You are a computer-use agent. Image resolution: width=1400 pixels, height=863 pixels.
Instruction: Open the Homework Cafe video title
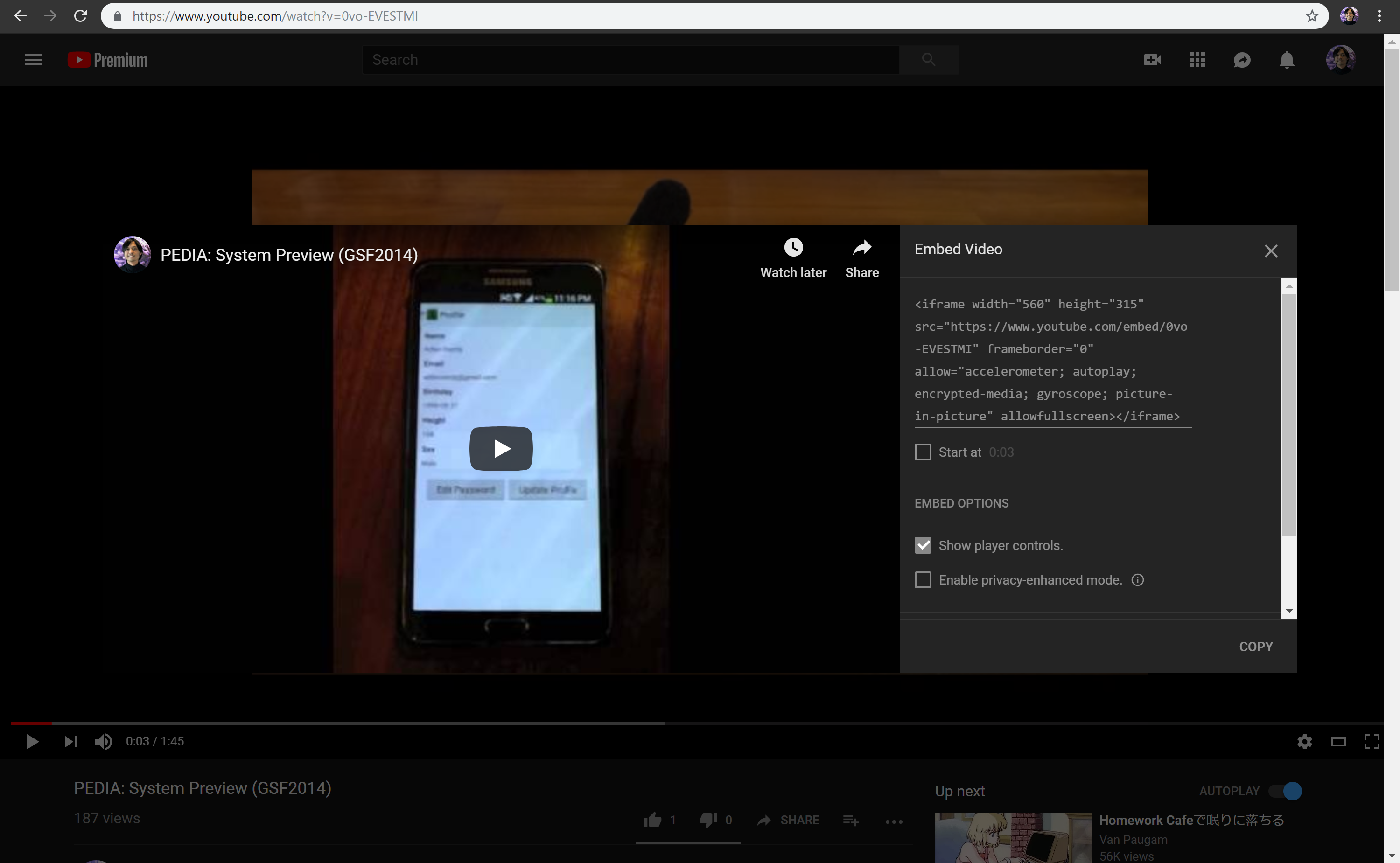click(x=1191, y=820)
